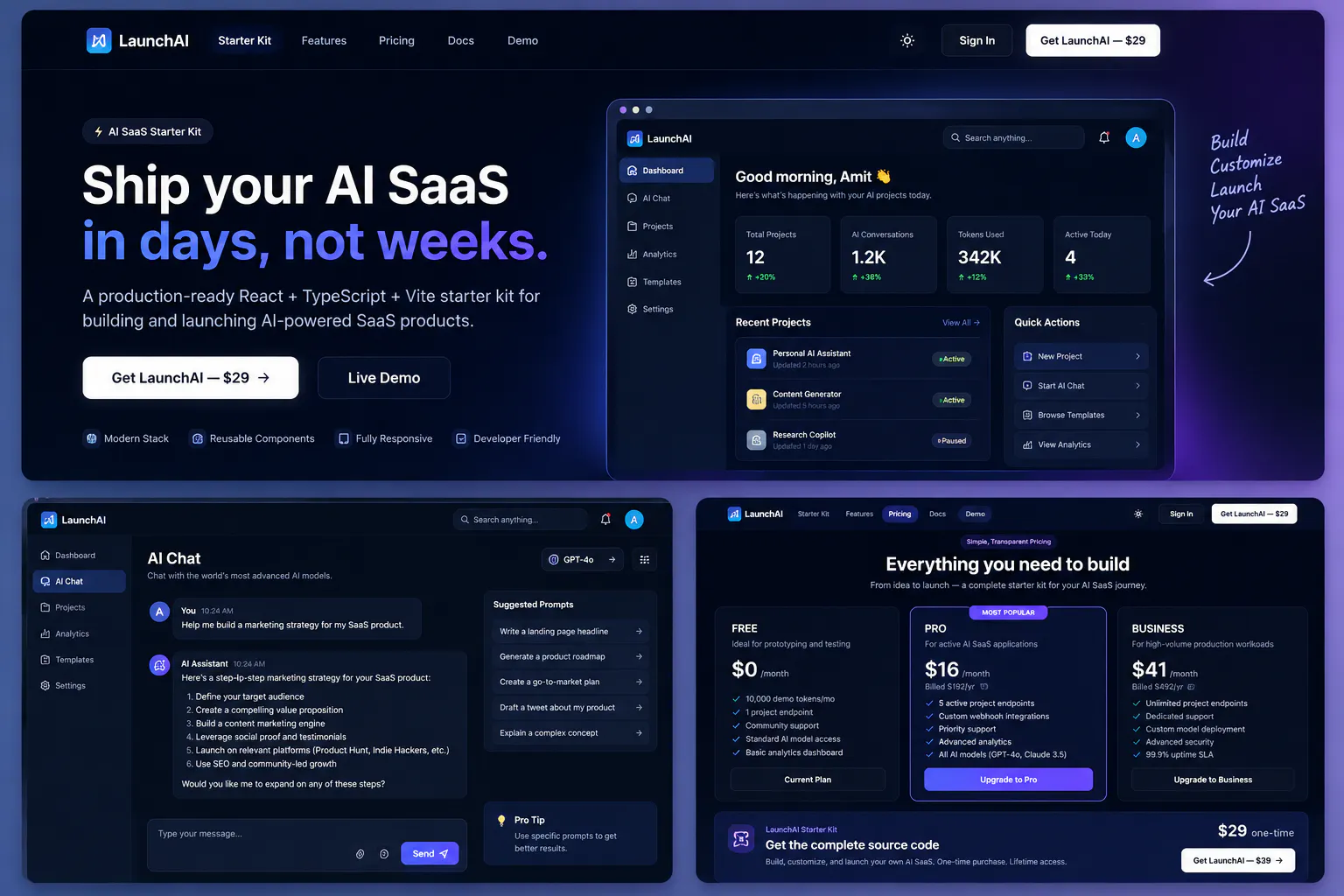This screenshot has width=1344, height=896.
Task: Select Analytics in the dashboard preview sidebar
Action: coord(666,254)
